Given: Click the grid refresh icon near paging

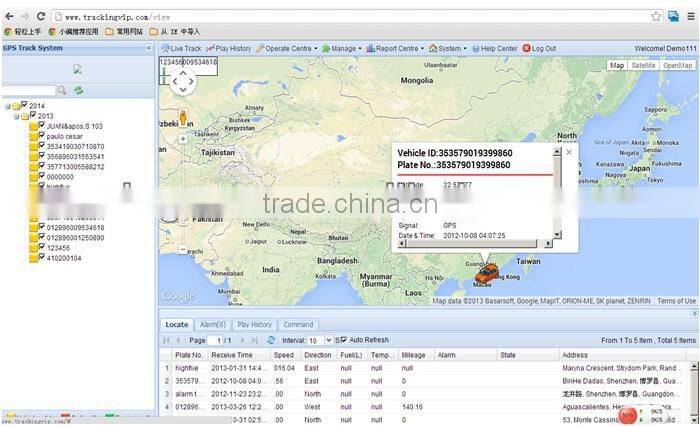Looking at the screenshot, I should point(270,340).
